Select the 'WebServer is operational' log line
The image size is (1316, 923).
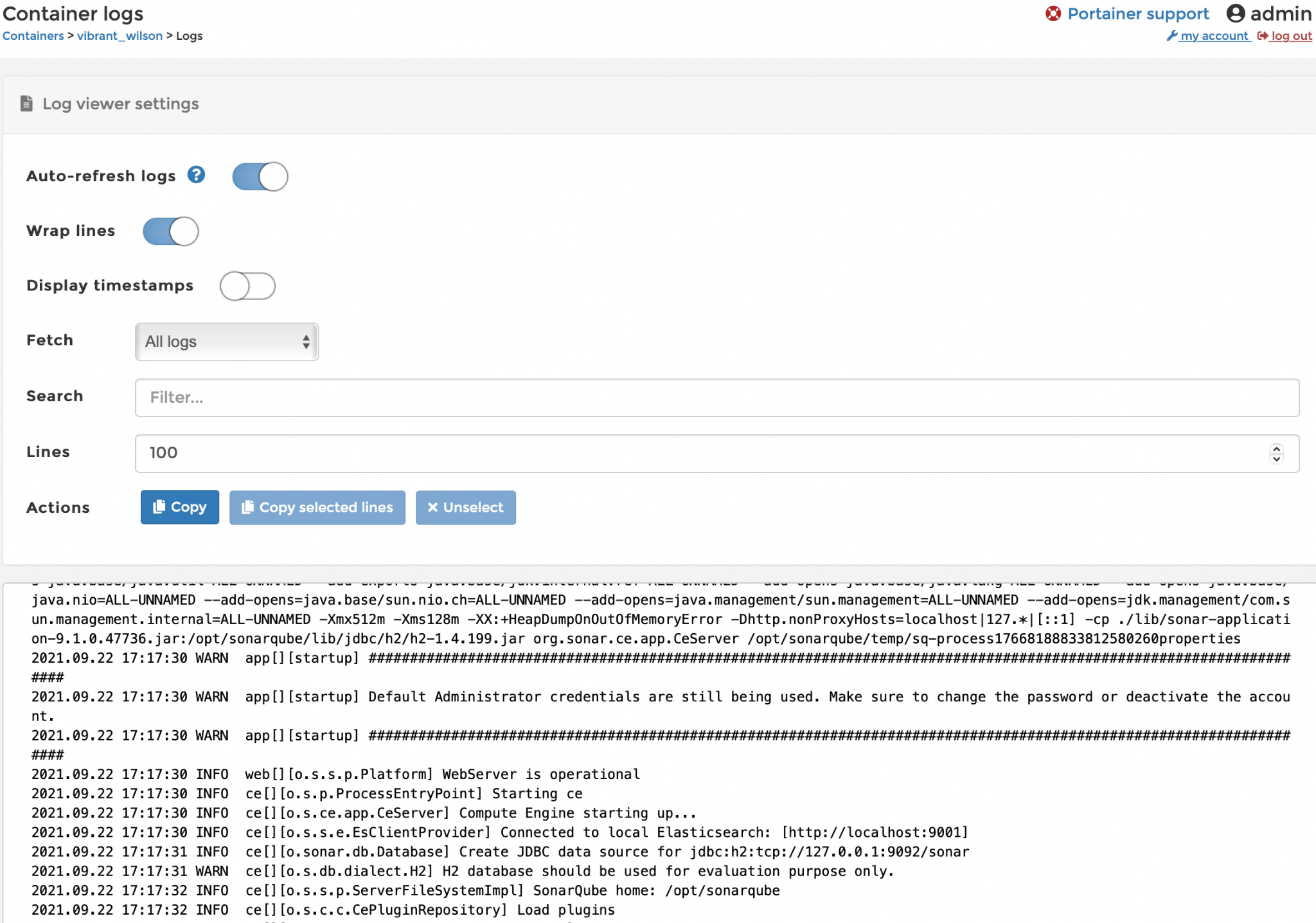click(335, 775)
